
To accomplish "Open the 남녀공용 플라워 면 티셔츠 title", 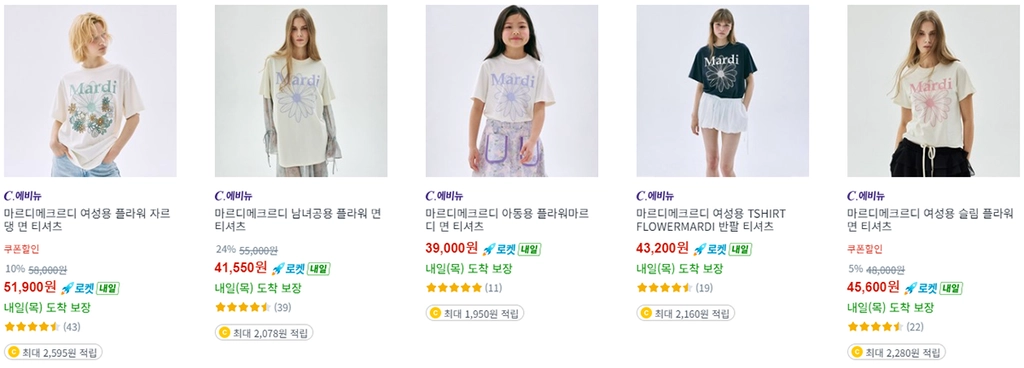I will click(298, 220).
